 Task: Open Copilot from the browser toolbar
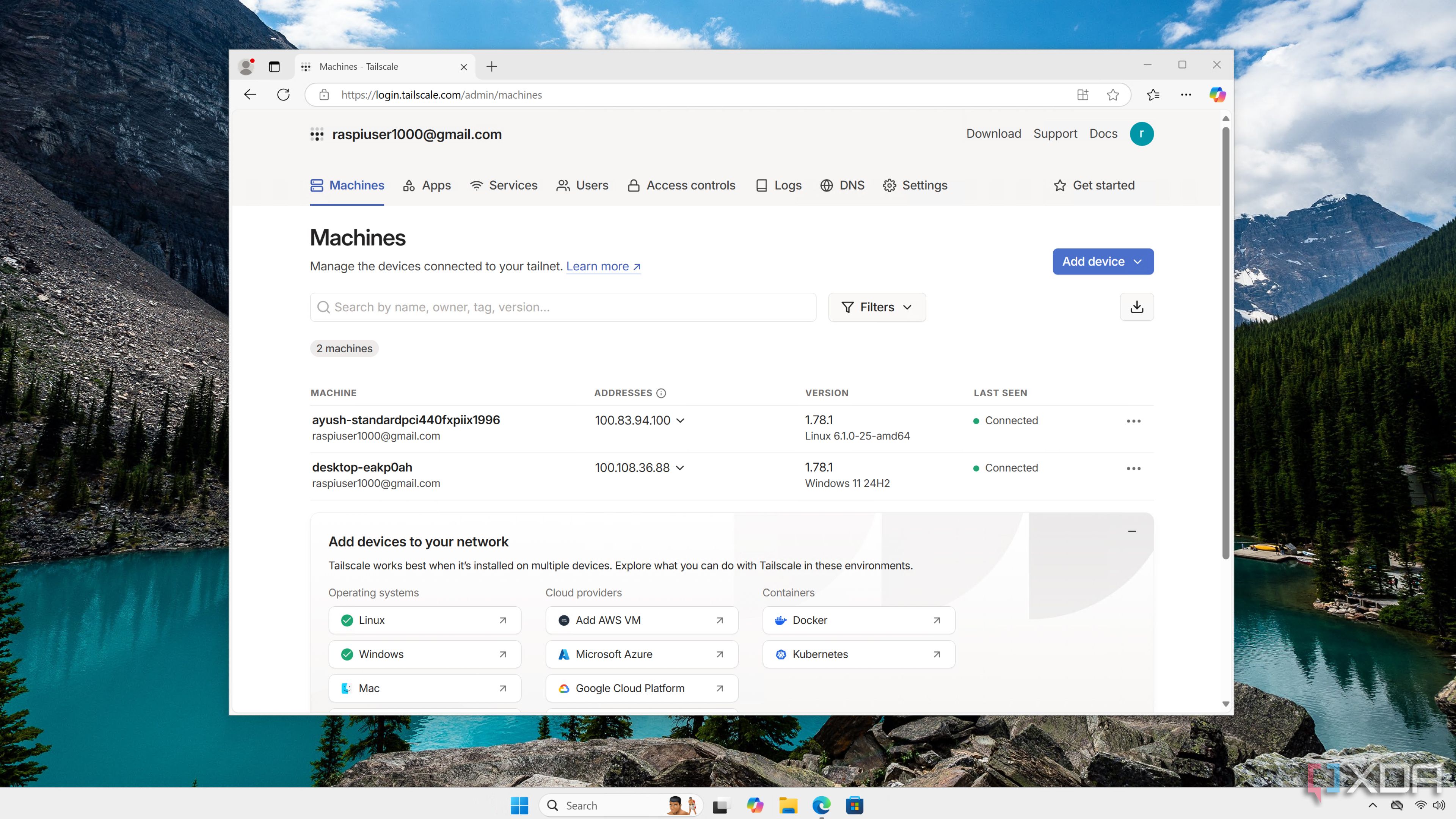tap(1218, 94)
